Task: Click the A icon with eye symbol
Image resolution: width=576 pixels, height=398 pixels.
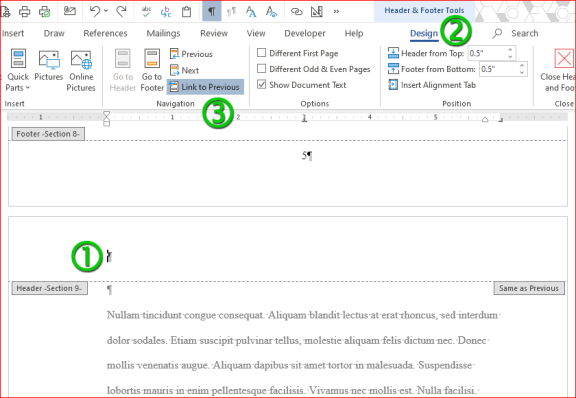Action: coord(271,11)
